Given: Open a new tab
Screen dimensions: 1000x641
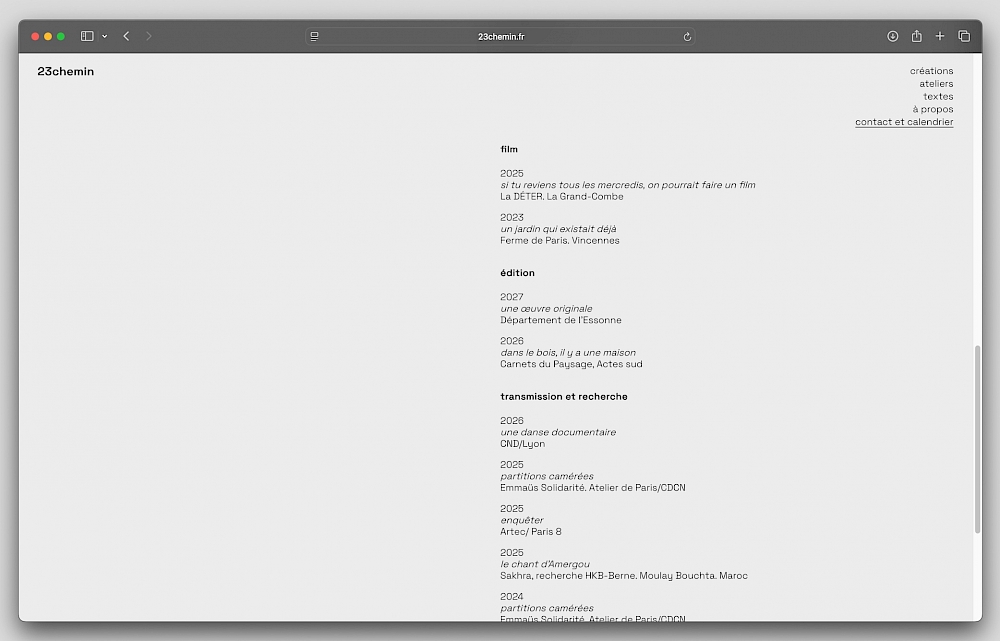Looking at the screenshot, I should pos(940,36).
